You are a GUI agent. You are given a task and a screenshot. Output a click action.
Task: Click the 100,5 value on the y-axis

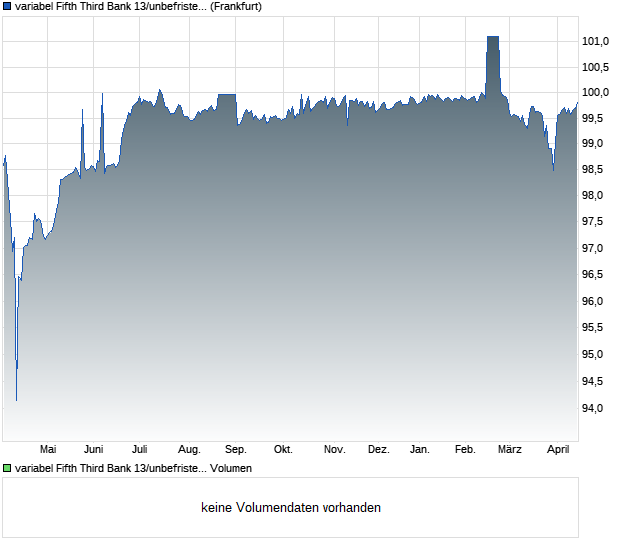[595, 67]
